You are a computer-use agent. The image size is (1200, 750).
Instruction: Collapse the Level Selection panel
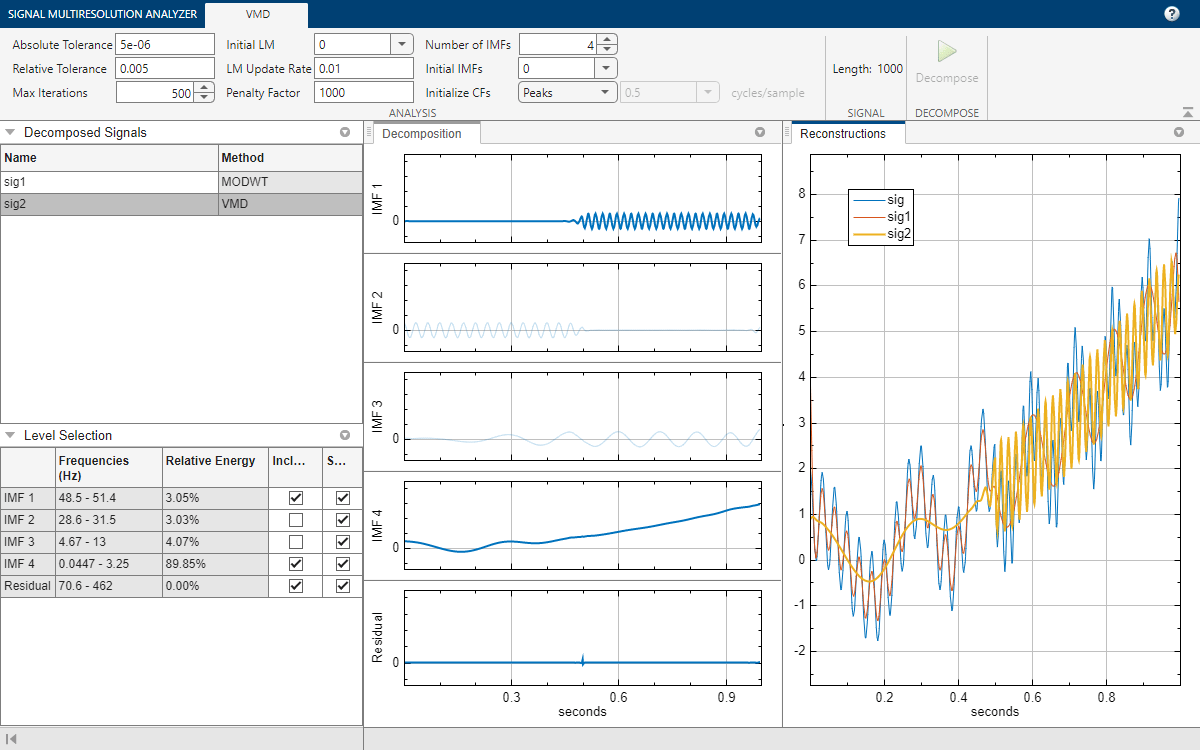(10, 435)
